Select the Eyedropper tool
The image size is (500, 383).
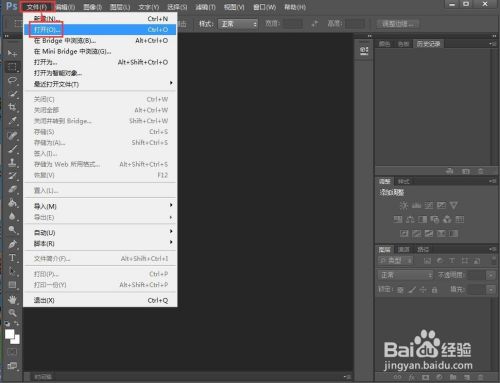click(x=12, y=121)
